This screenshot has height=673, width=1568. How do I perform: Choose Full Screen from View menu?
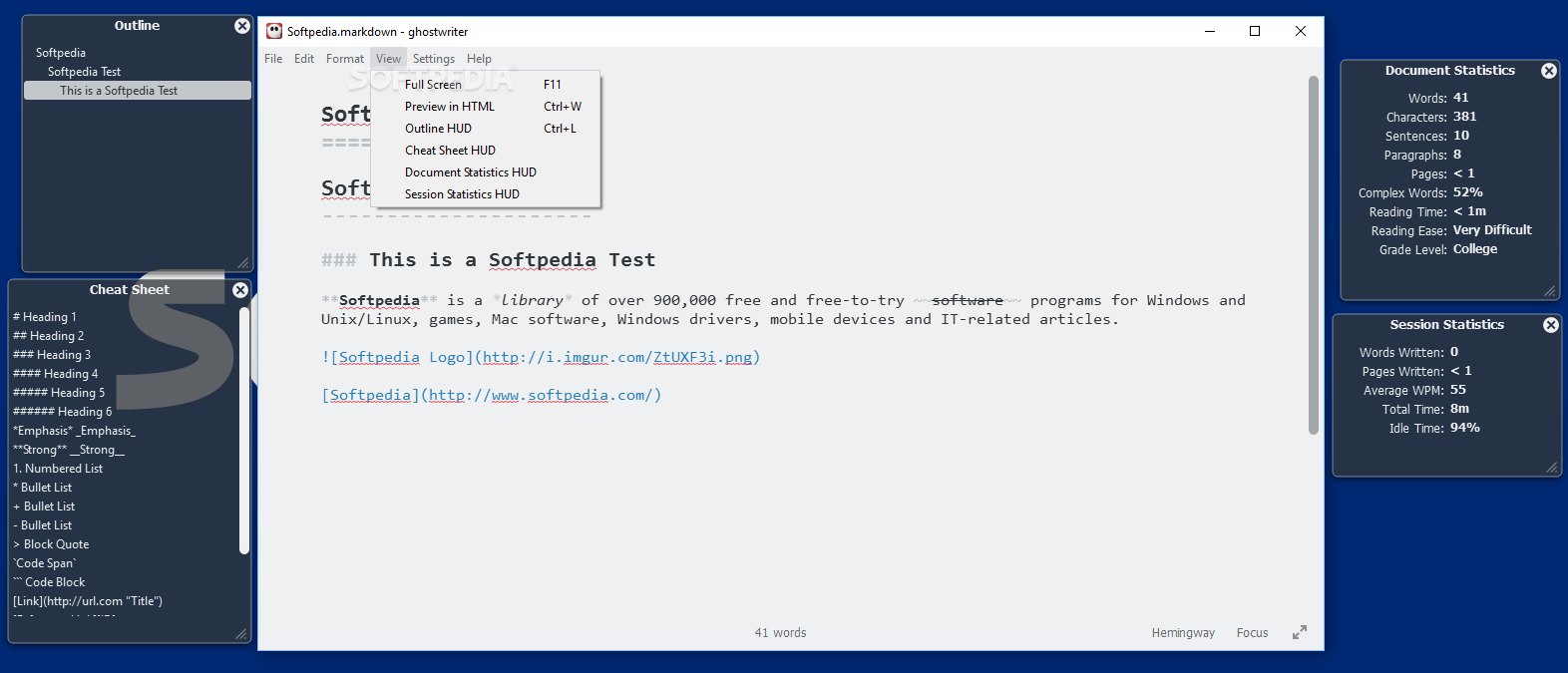tap(486, 85)
